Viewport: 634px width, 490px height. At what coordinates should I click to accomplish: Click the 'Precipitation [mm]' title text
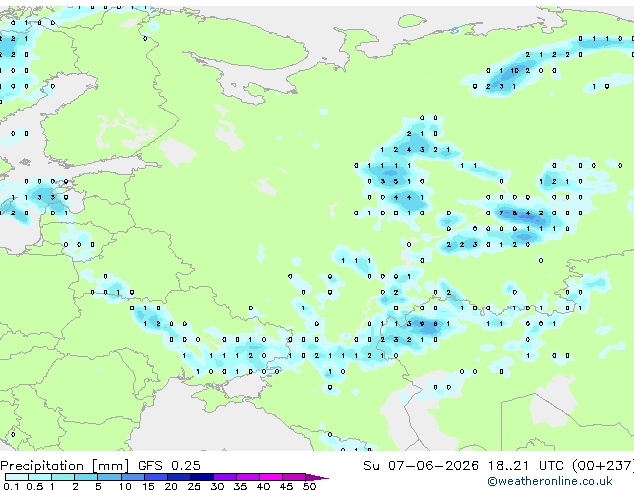tap(65, 466)
